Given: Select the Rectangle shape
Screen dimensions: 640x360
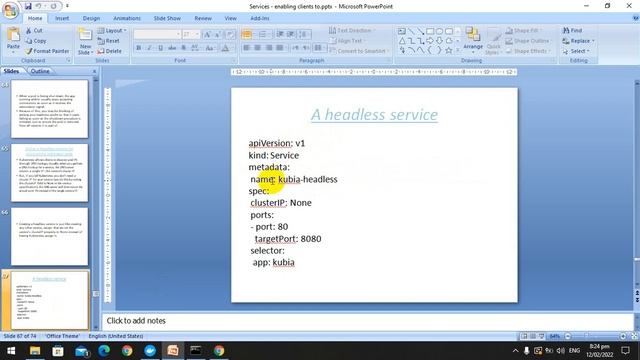Looking at the screenshot, I should (x=430, y=31).
